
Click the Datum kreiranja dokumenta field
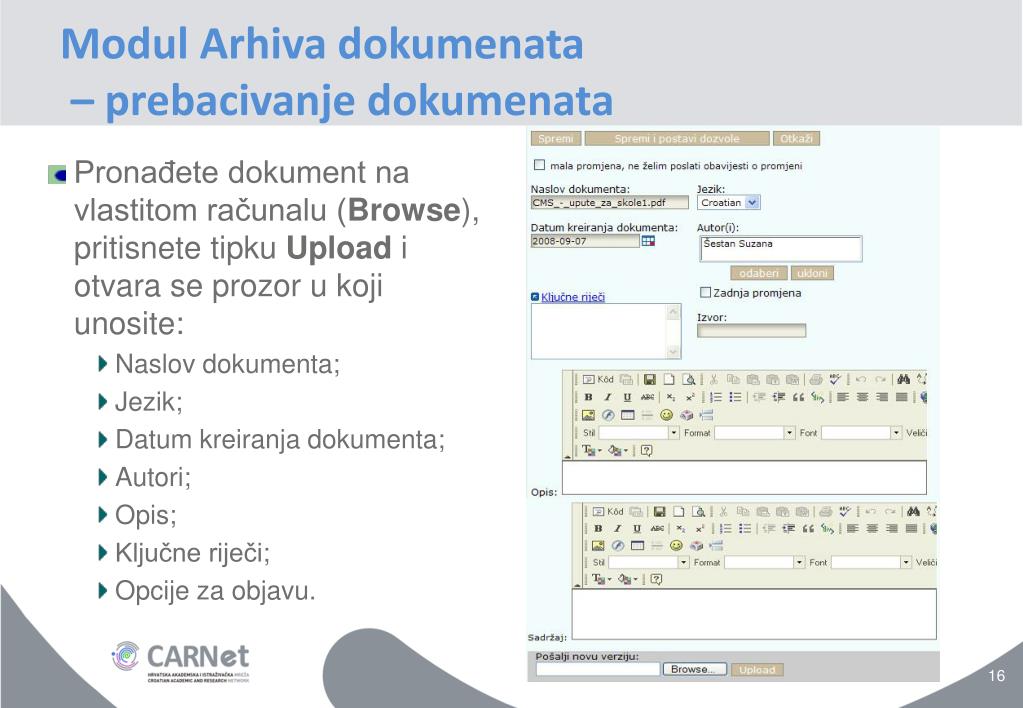click(585, 241)
